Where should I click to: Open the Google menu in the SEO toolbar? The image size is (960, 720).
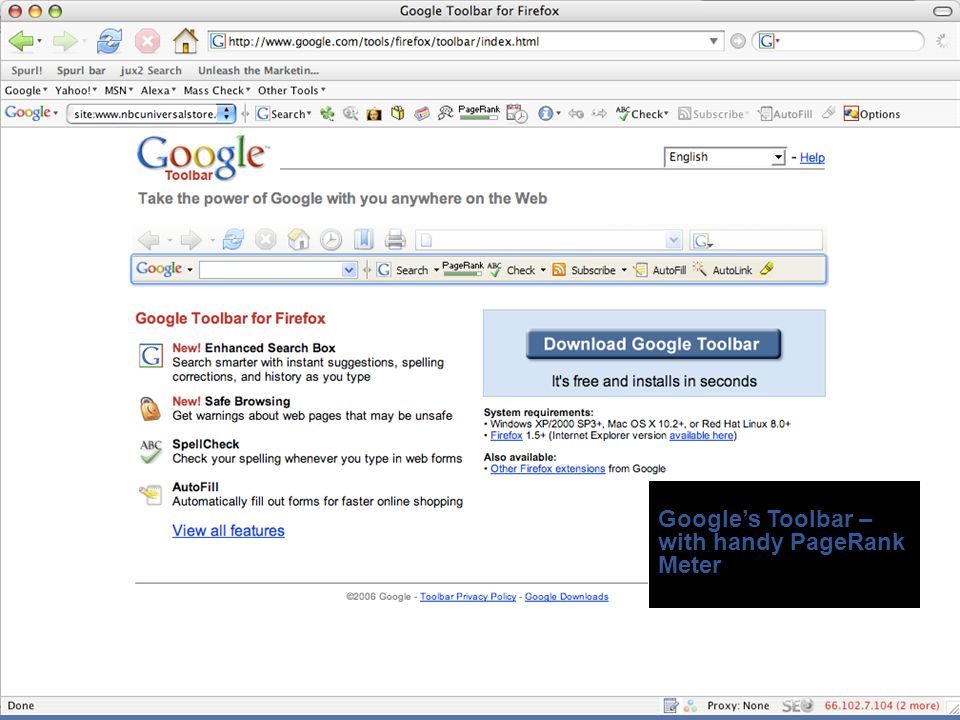26,91
